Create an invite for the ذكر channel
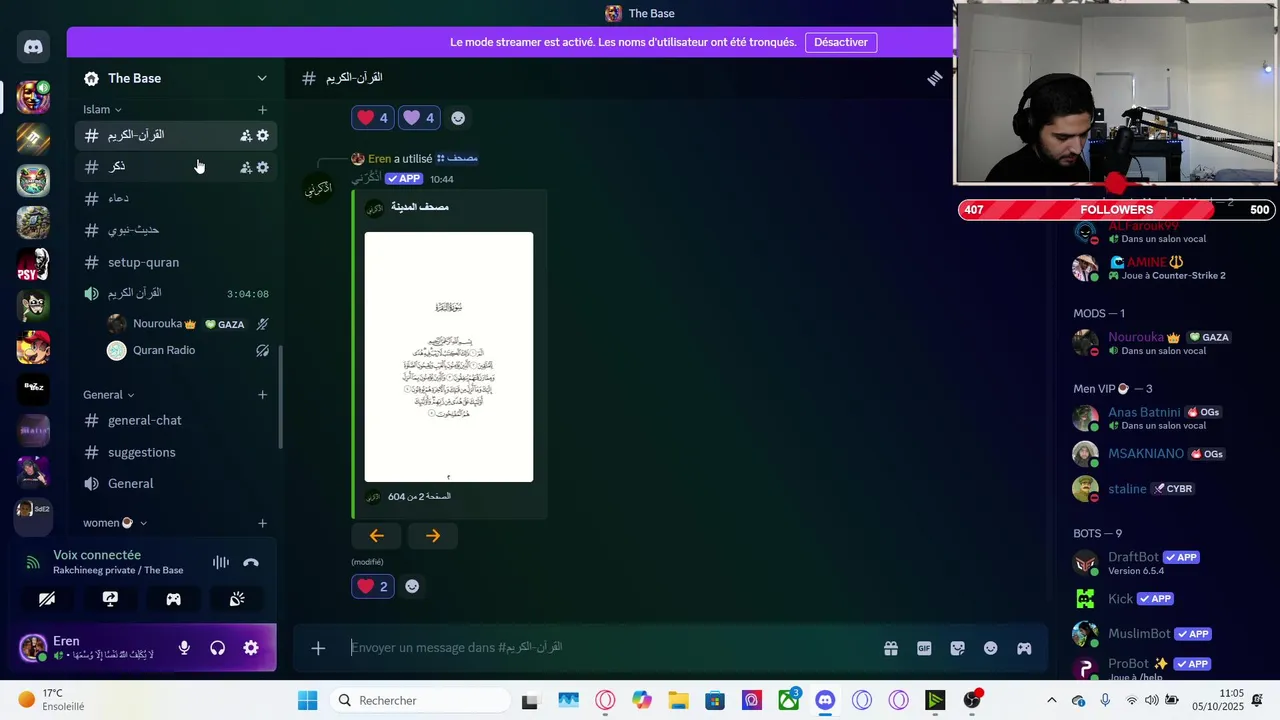The height and width of the screenshot is (720, 1280). 245,167
